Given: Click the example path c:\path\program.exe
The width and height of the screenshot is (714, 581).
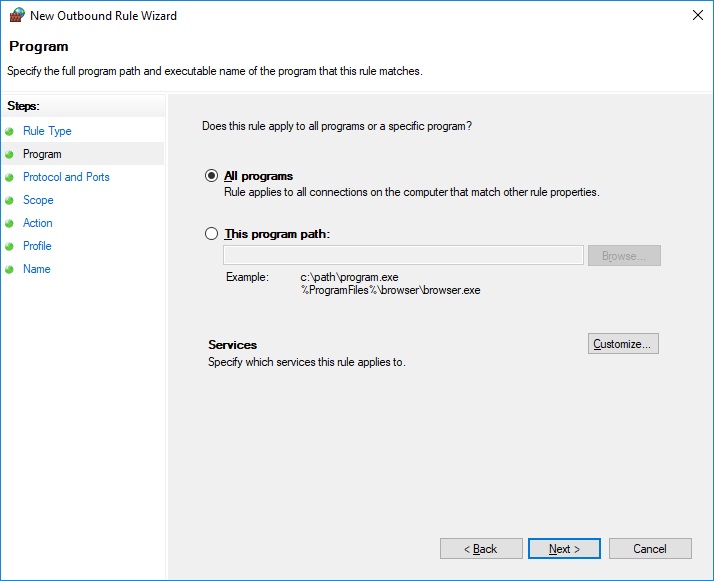Looking at the screenshot, I should (349, 277).
